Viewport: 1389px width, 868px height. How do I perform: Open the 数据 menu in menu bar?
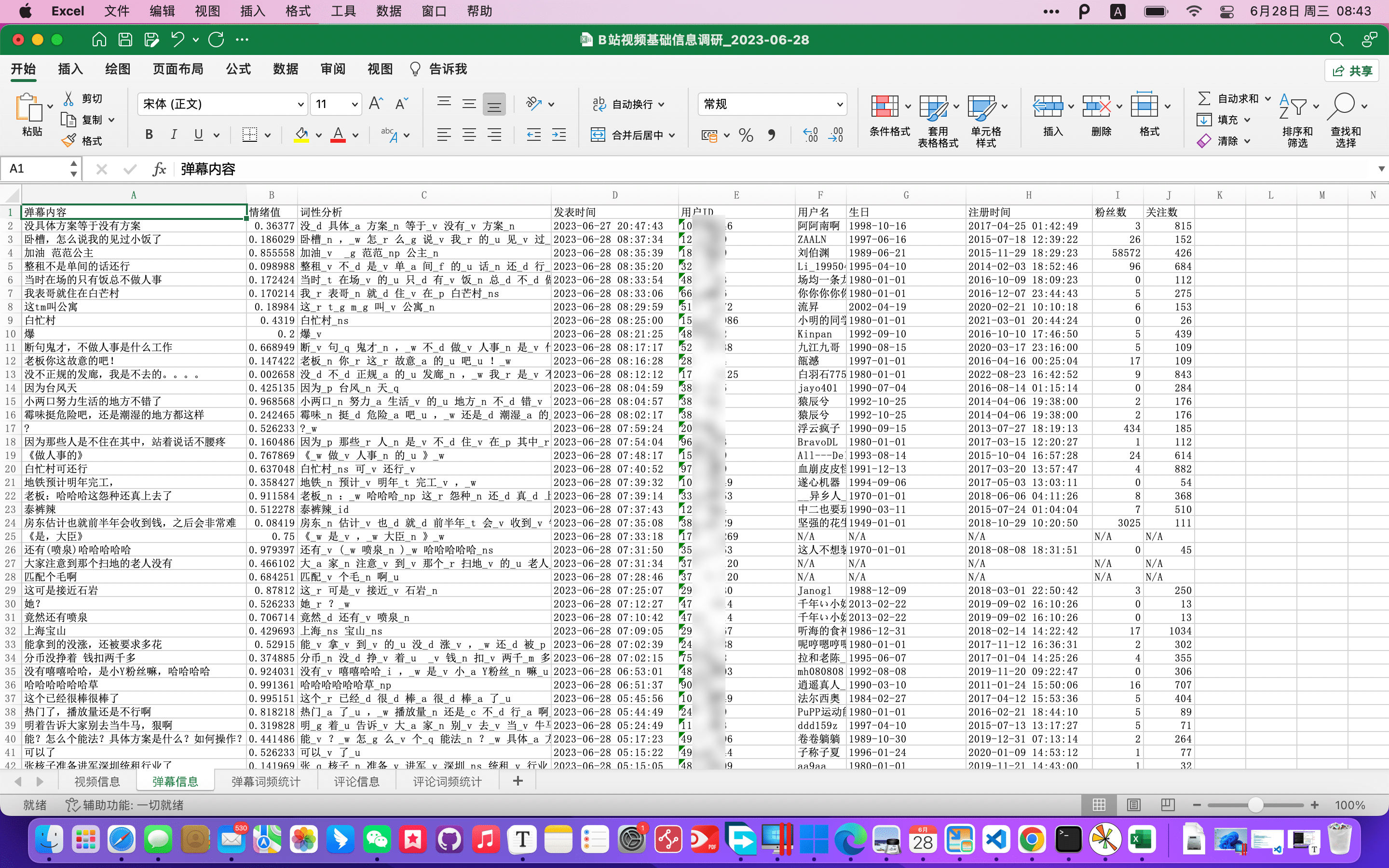coord(389,11)
